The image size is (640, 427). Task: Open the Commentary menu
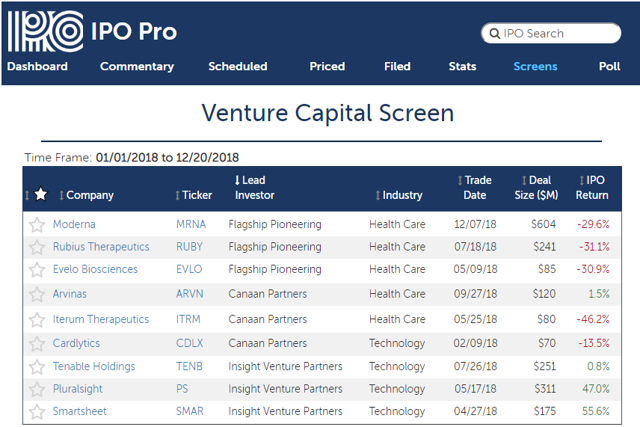coord(137,66)
